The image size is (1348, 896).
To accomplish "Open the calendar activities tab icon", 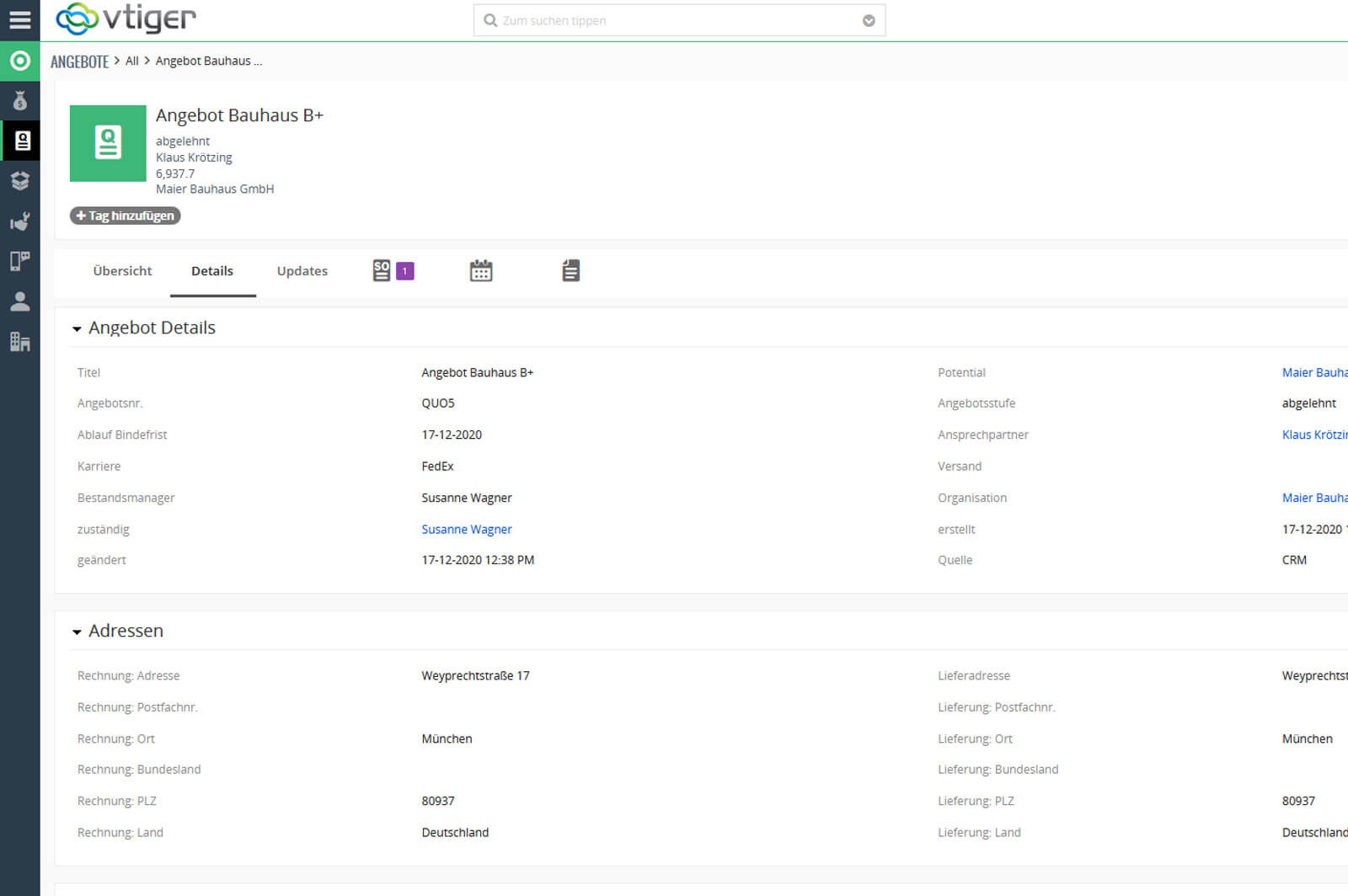I will point(481,270).
